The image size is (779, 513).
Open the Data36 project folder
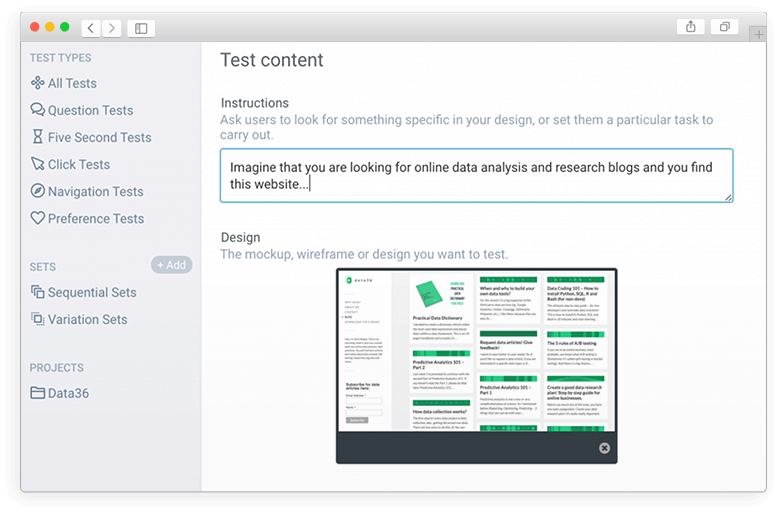click(x=60, y=393)
